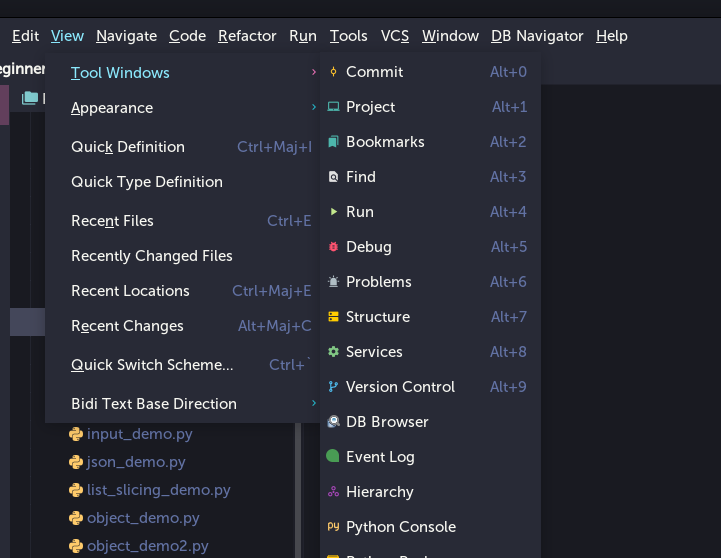The image size is (721, 558).
Task: Click the green Event Log icon
Action: point(333,457)
